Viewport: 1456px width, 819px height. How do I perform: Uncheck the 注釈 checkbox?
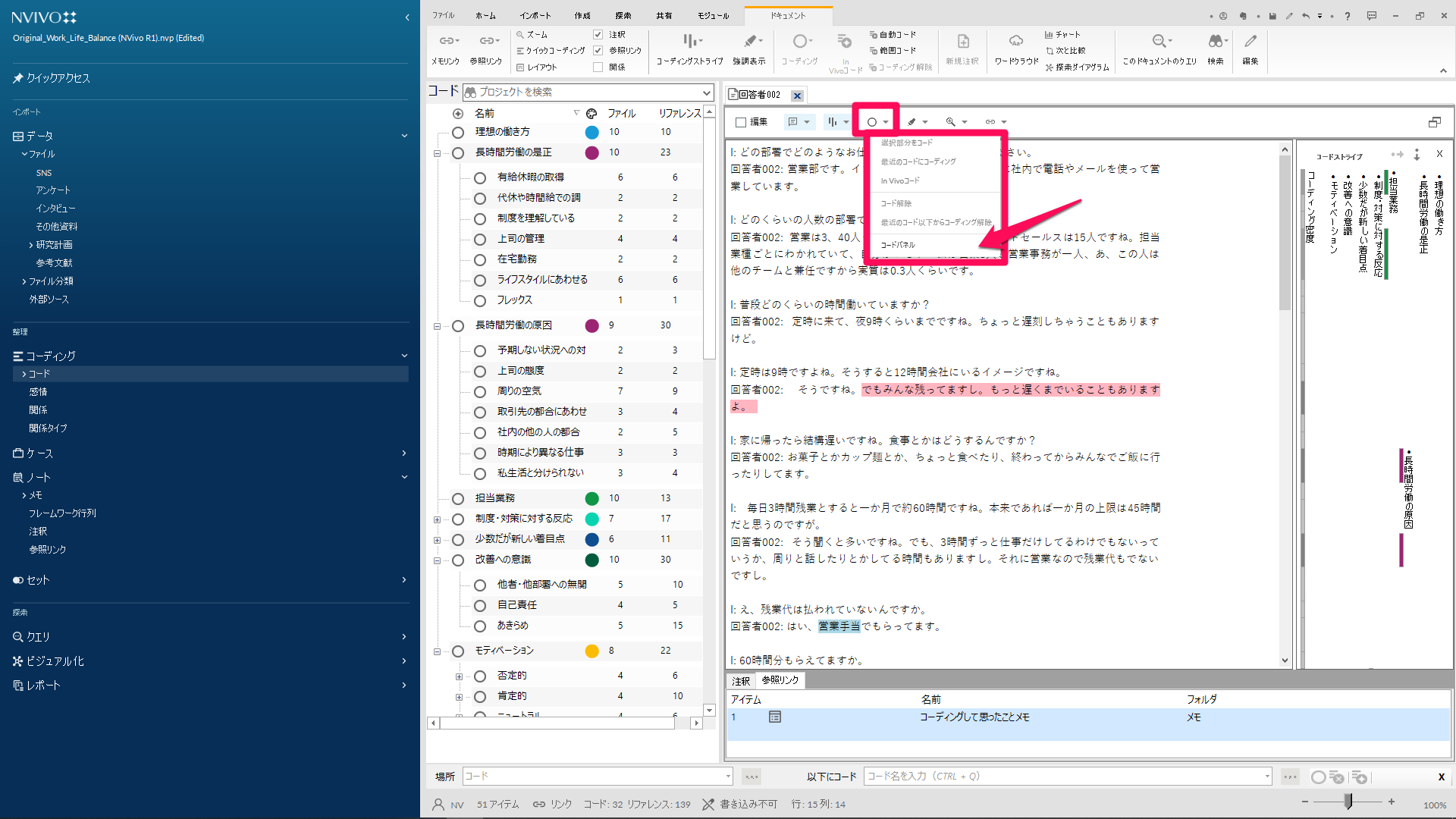tap(598, 35)
